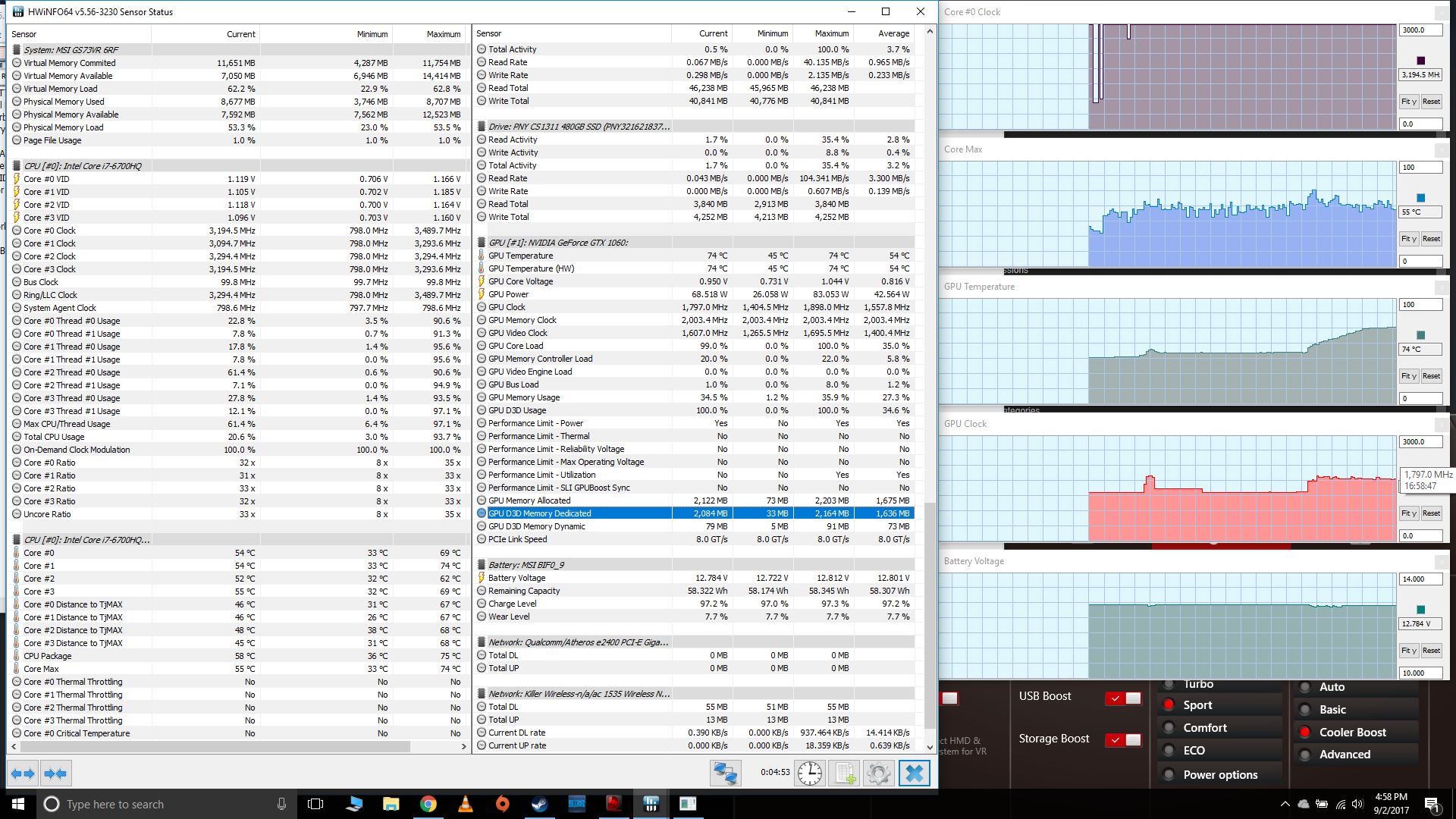This screenshot has height=819, width=1456.
Task: Click the Core #0 Clock maximum value field
Action: (x=1420, y=30)
